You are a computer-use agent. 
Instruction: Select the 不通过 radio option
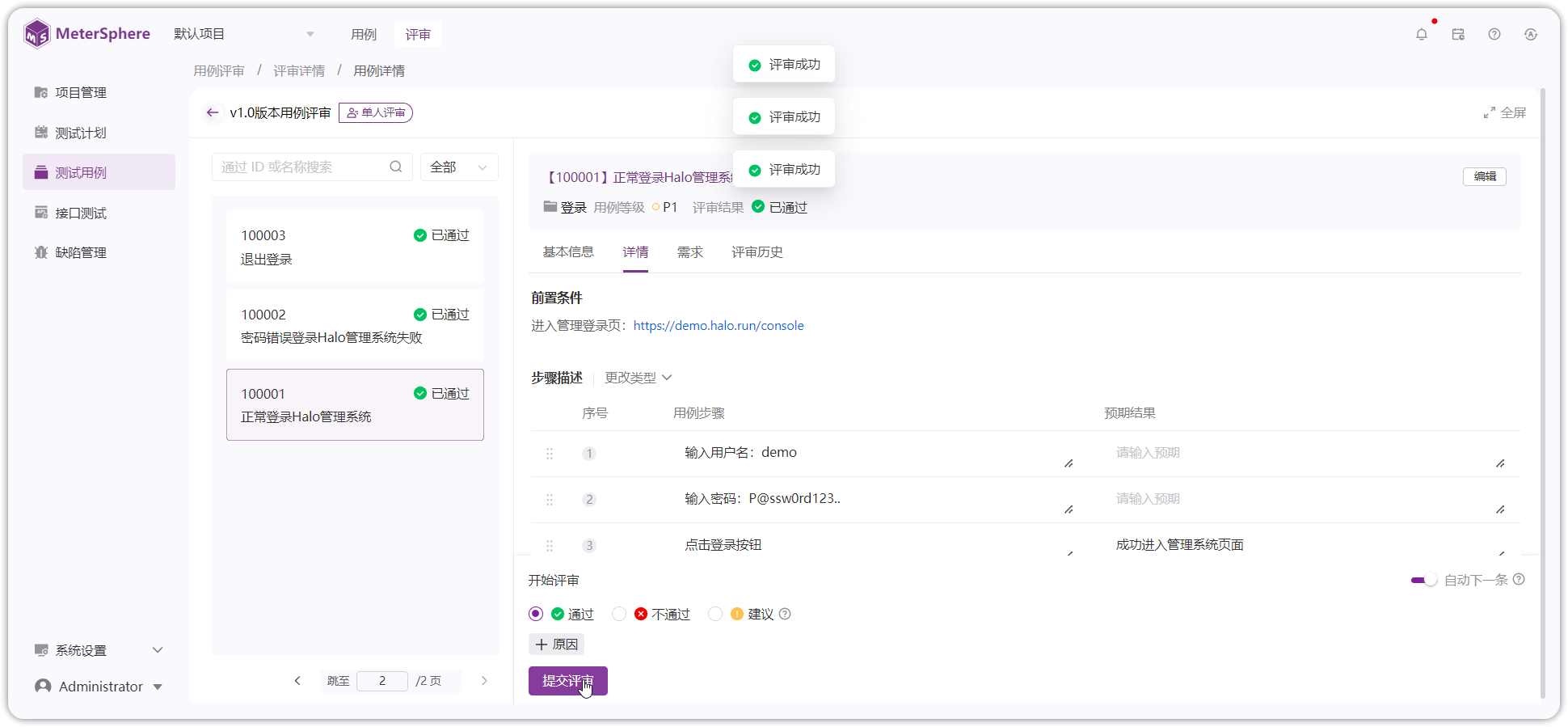coord(619,614)
